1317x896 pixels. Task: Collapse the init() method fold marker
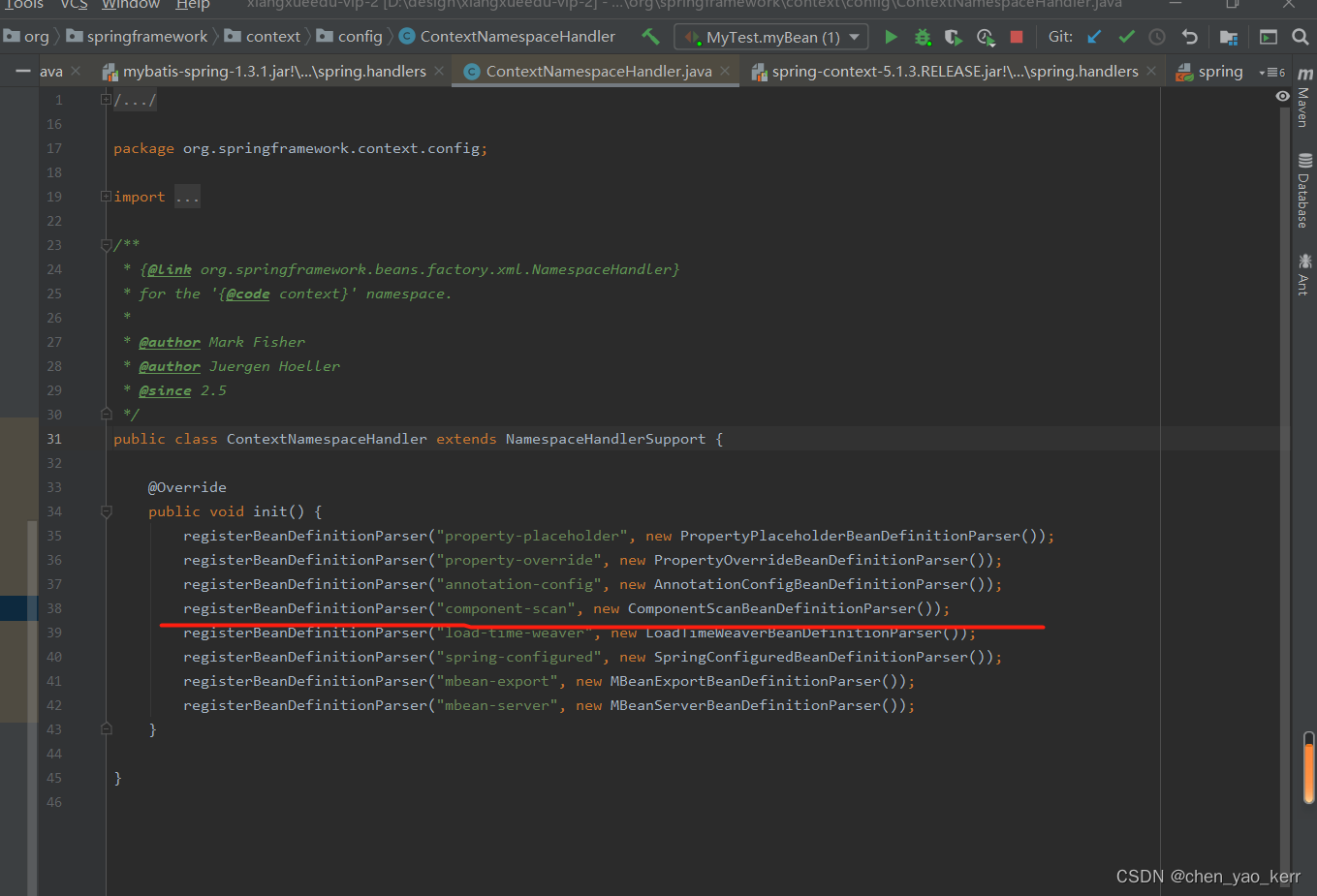click(x=107, y=511)
